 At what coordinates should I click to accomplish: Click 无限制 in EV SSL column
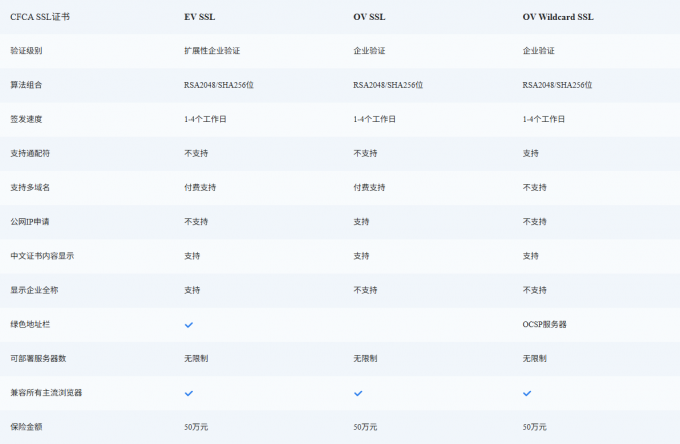point(196,359)
